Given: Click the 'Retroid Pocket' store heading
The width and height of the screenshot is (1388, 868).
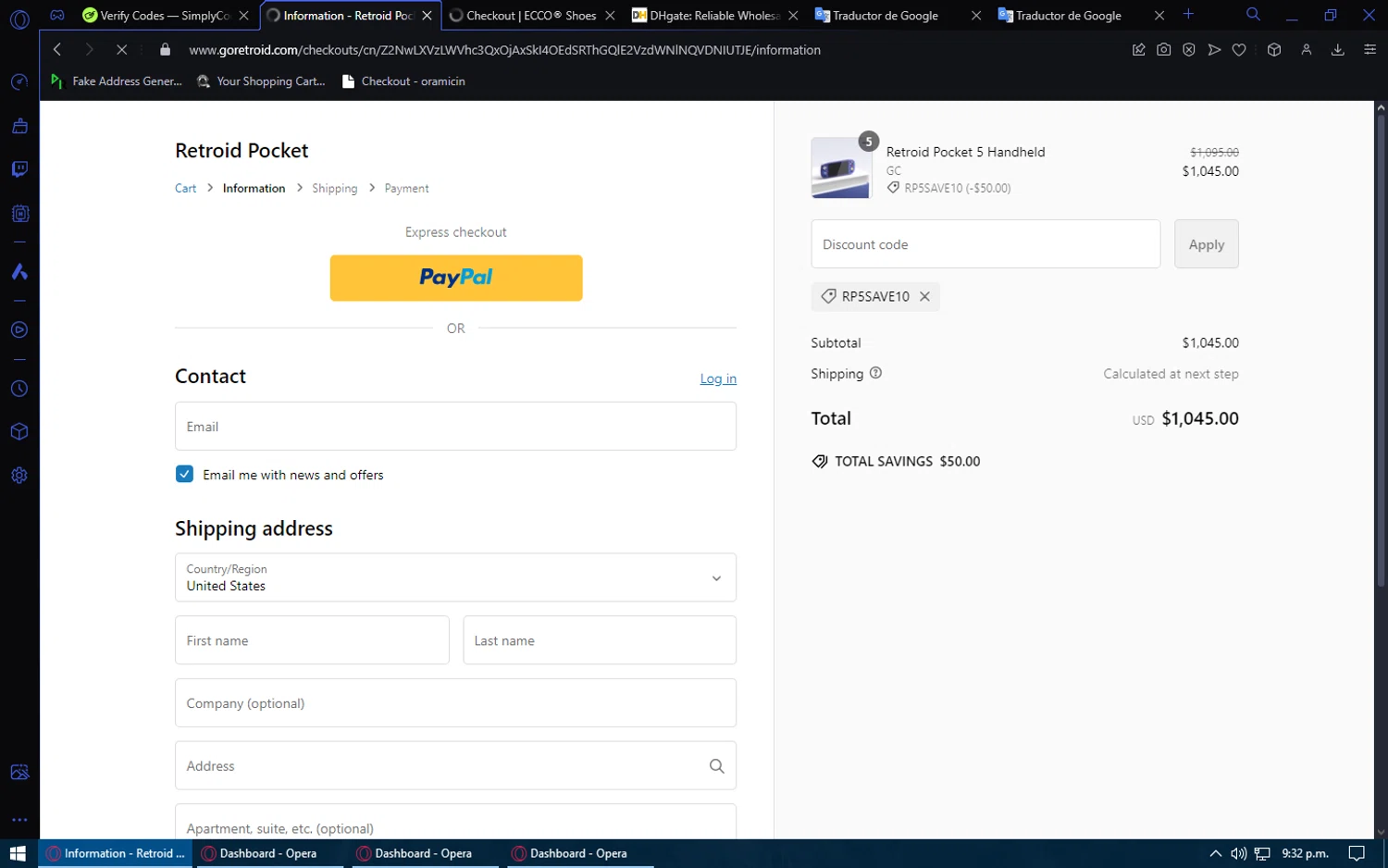Looking at the screenshot, I should point(242,151).
